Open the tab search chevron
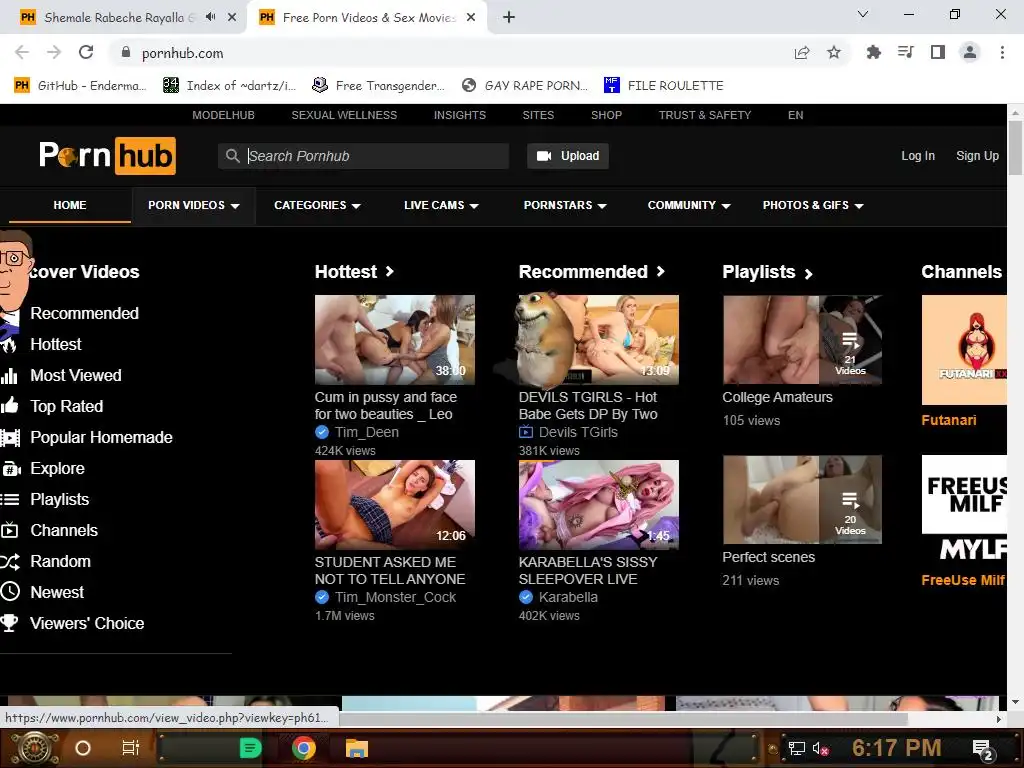 pos(863,14)
